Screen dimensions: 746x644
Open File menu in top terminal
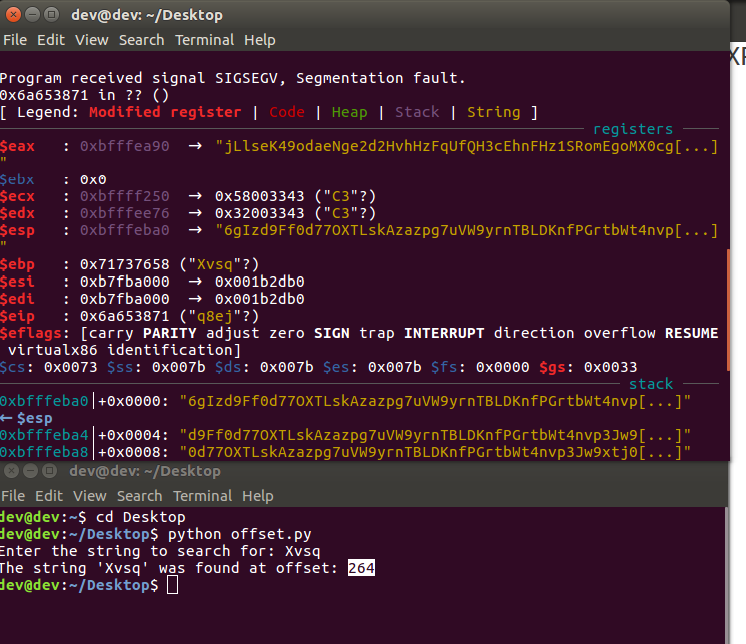click(15, 40)
